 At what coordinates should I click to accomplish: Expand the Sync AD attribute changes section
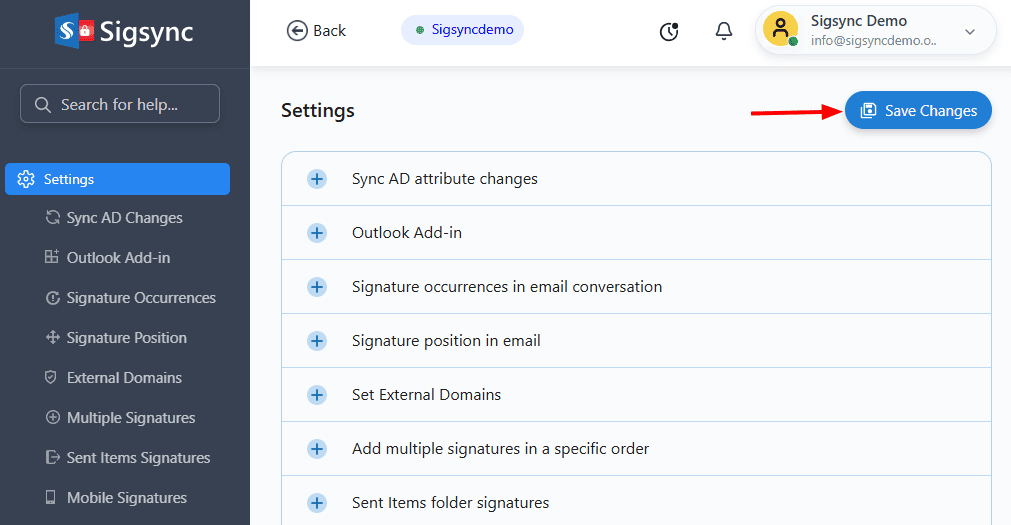317,179
